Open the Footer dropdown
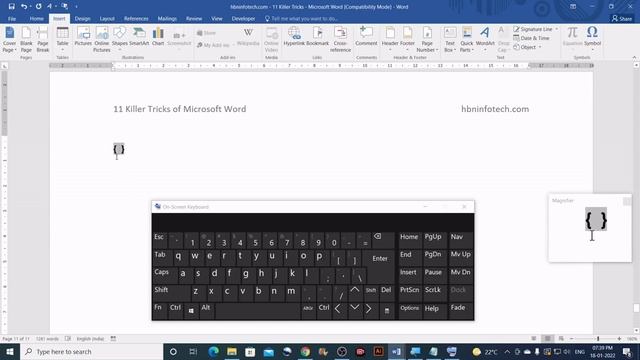The image size is (640, 360). (407, 39)
